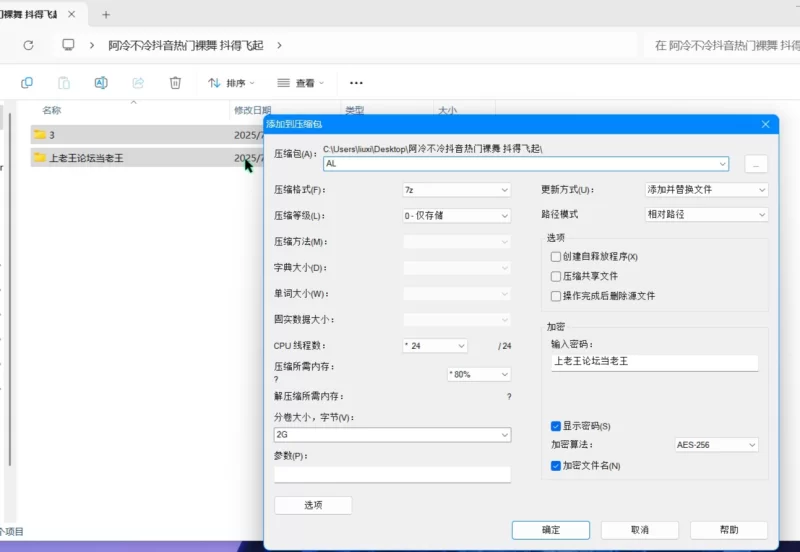Click the 取消 cancel button
800x552 pixels.
pyautogui.click(x=640, y=530)
